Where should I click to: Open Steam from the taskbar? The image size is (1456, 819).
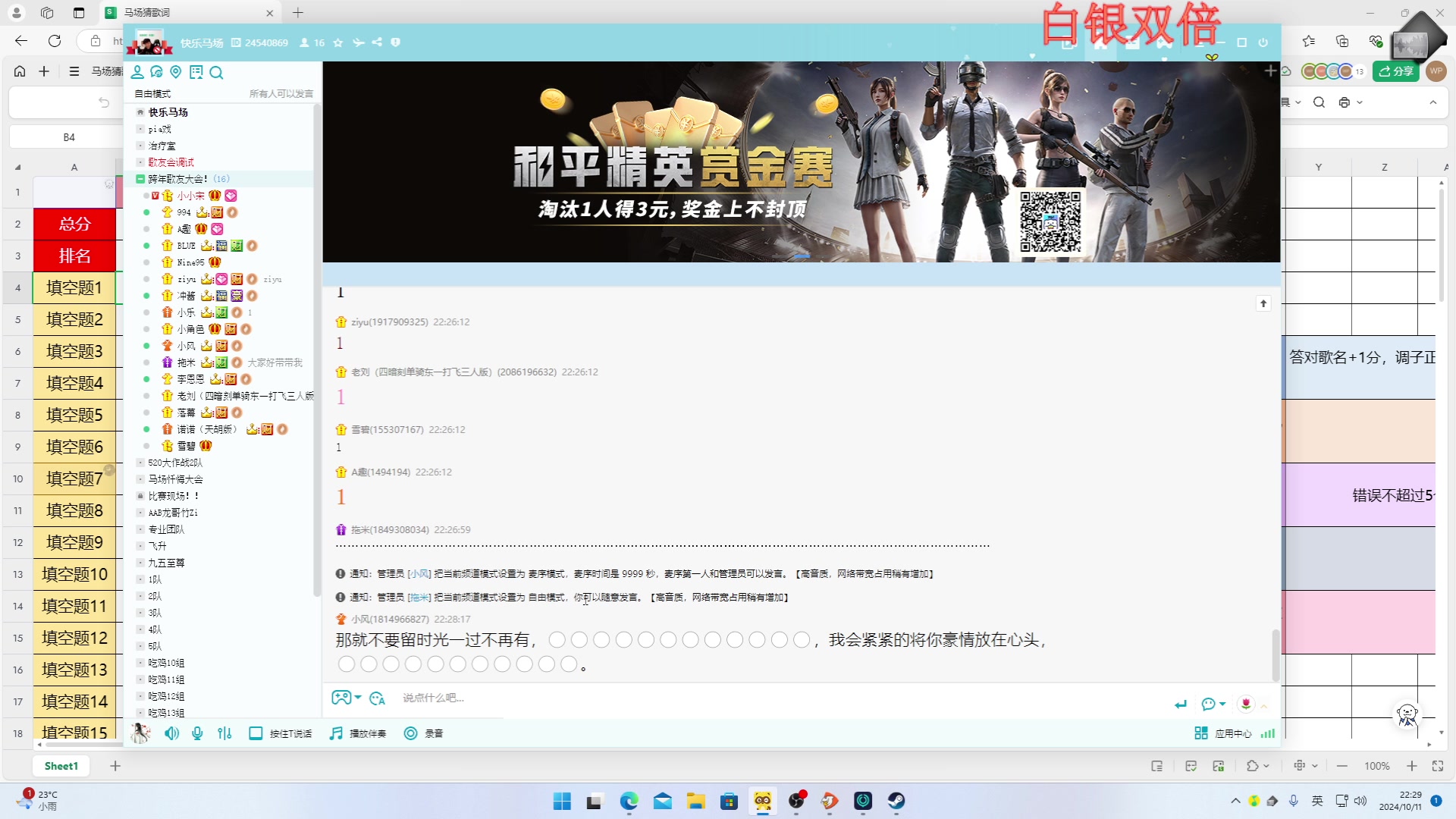(x=896, y=801)
